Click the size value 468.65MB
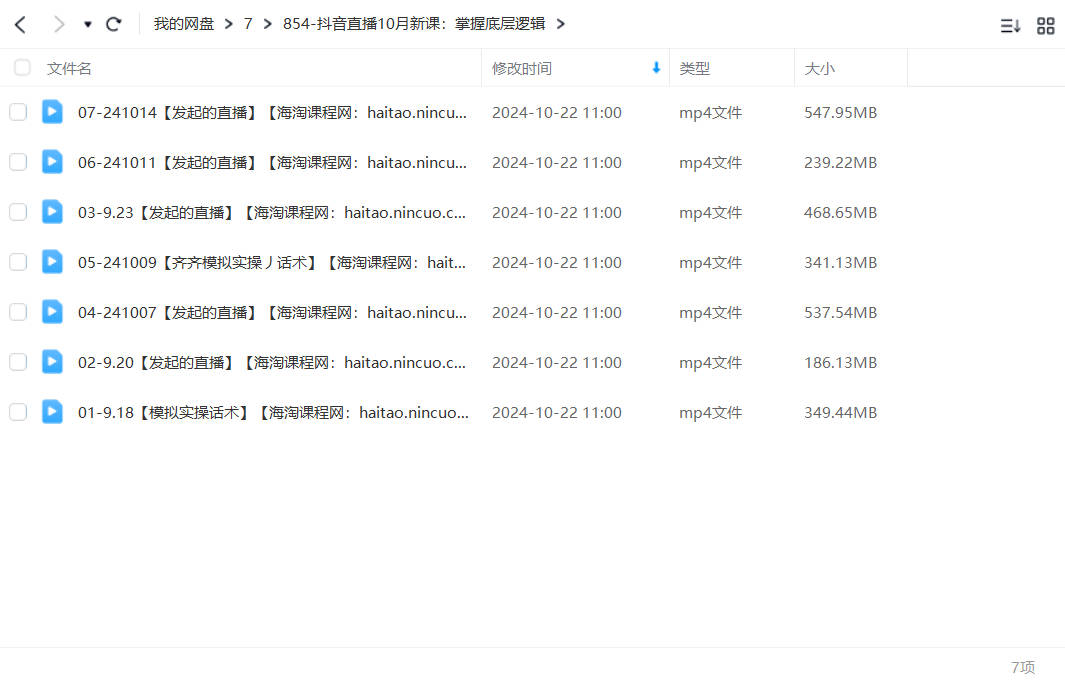The image size is (1065, 680). (840, 213)
